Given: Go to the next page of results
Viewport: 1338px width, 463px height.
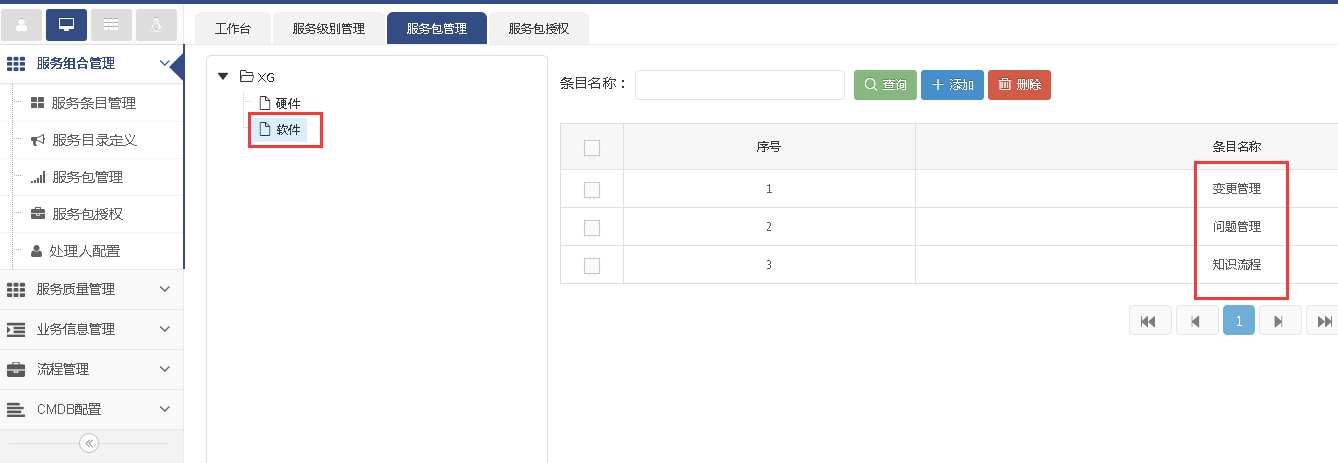Looking at the screenshot, I should (1280, 321).
